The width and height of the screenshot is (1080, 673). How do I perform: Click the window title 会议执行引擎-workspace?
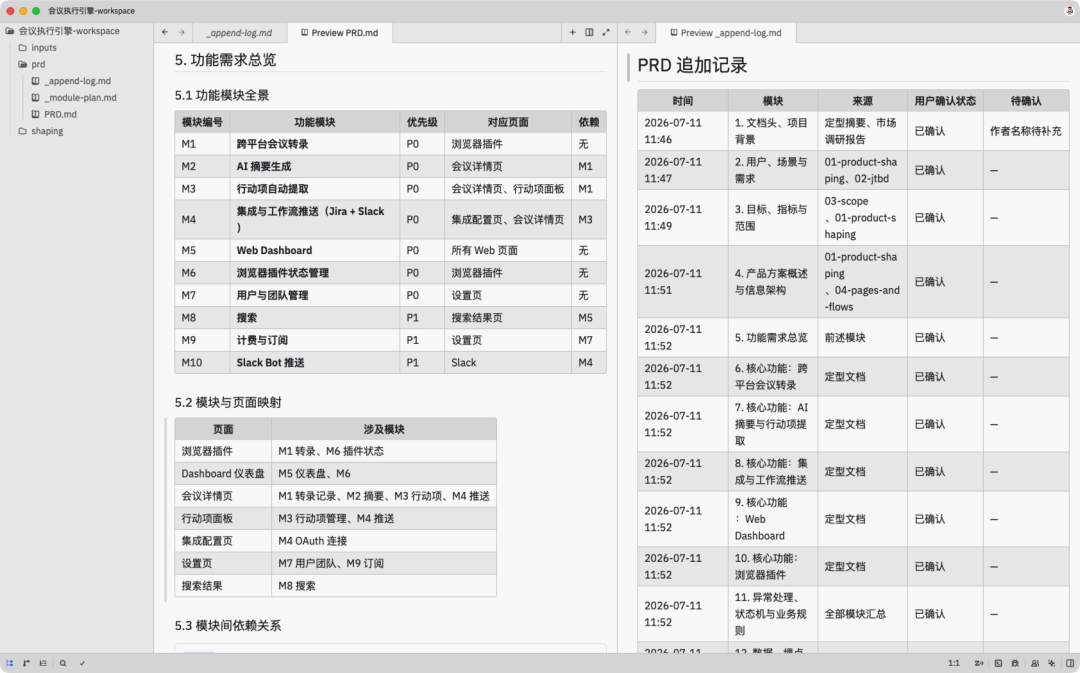click(x=92, y=10)
